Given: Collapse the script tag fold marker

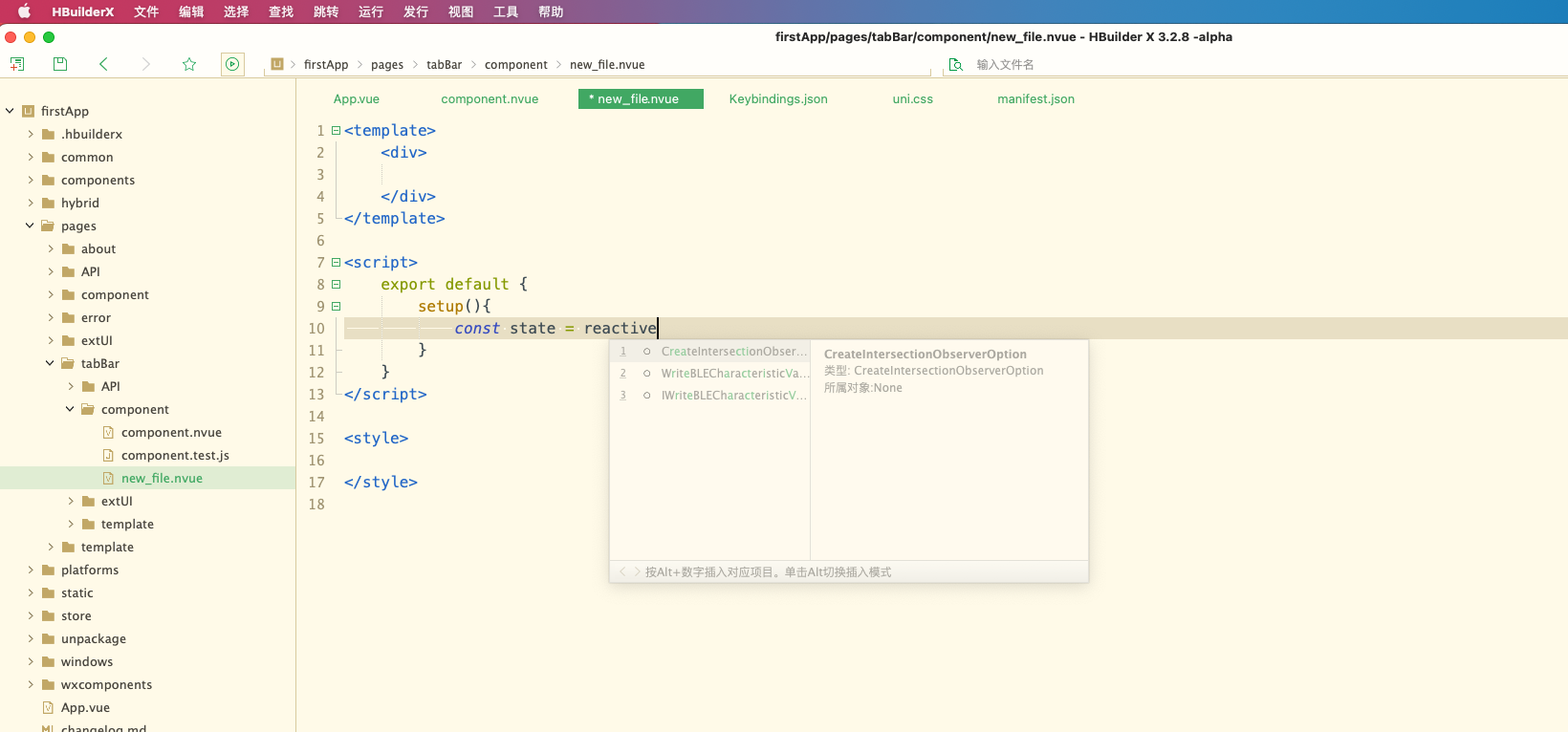Looking at the screenshot, I should (x=336, y=262).
